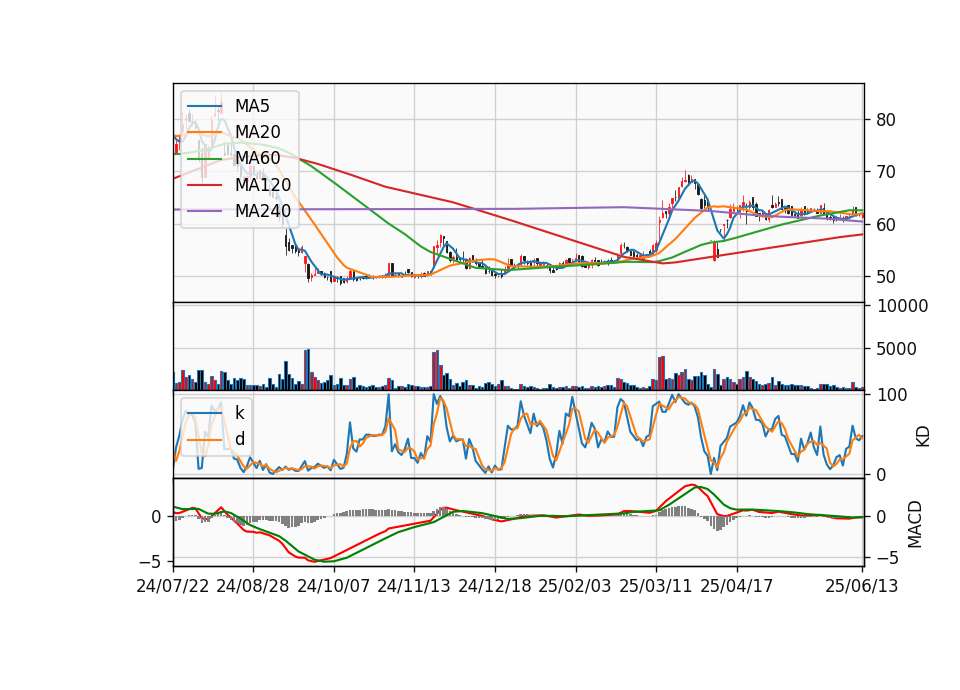Click the orange MA20 legend line sample
This screenshot has width=960, height=690.
[204, 132]
